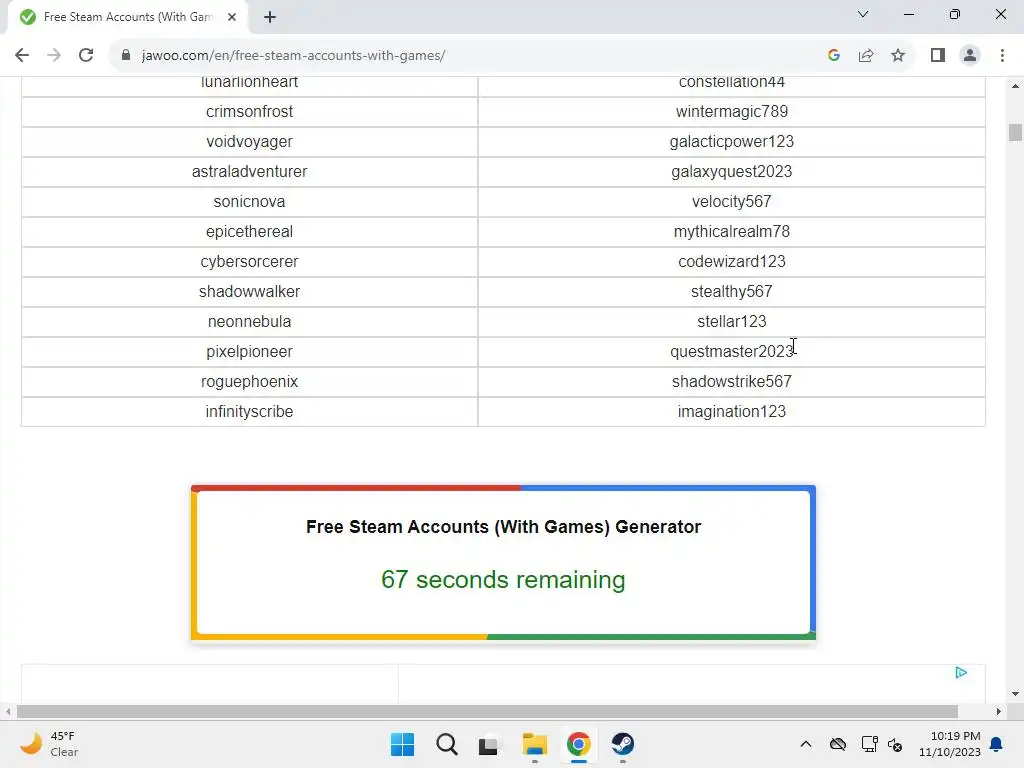This screenshot has height=768, width=1024.
Task: Click the password velocity567
Action: pyautogui.click(x=731, y=202)
